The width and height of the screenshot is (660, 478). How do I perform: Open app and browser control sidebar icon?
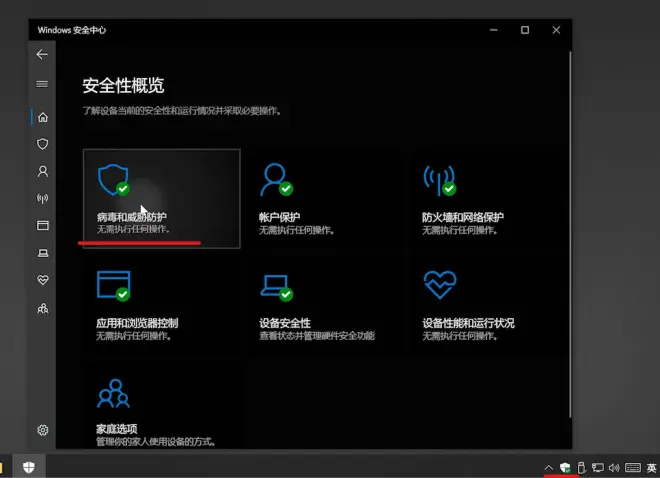tap(43, 226)
